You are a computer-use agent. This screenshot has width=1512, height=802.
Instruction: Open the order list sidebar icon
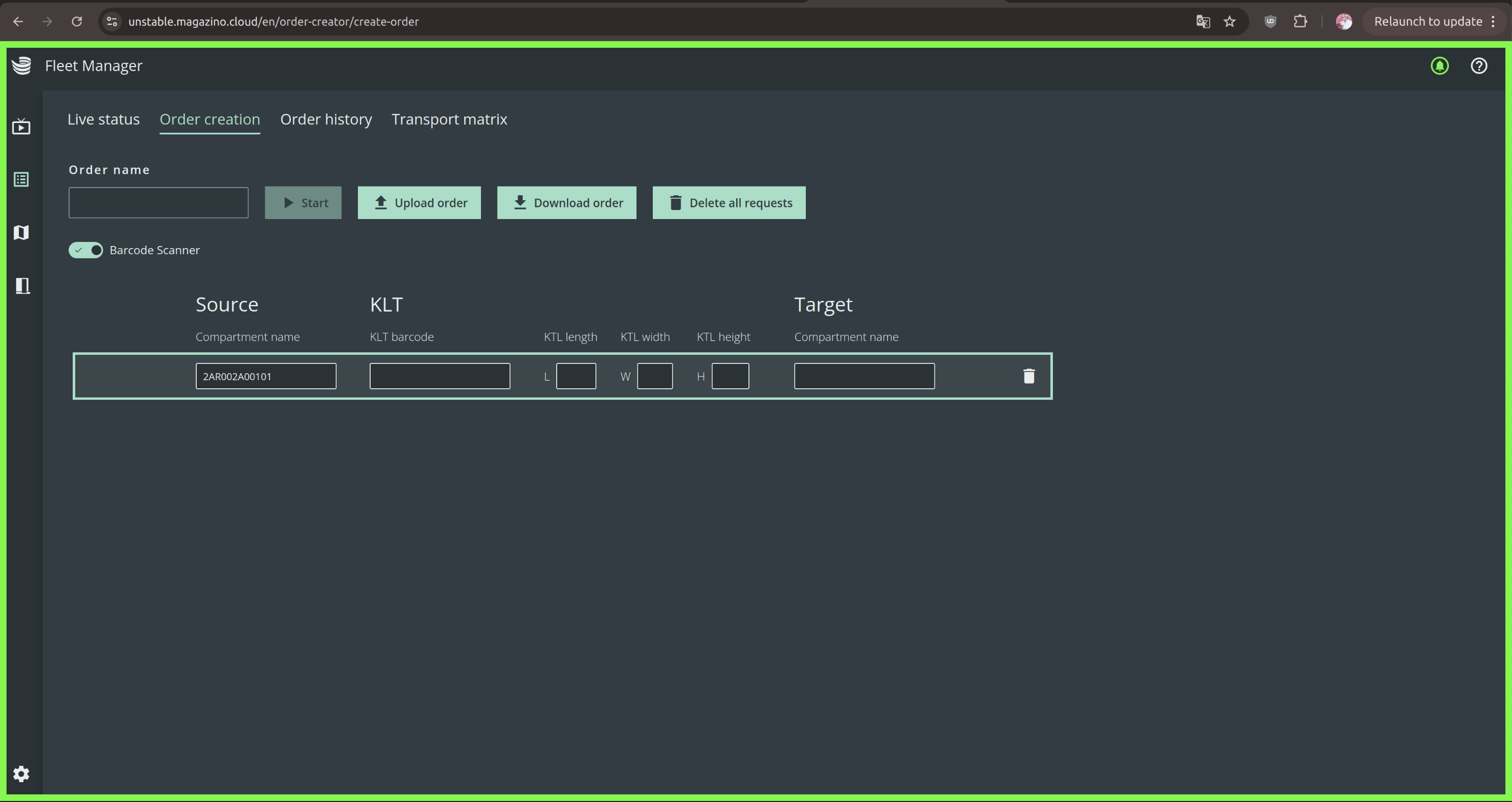click(21, 179)
